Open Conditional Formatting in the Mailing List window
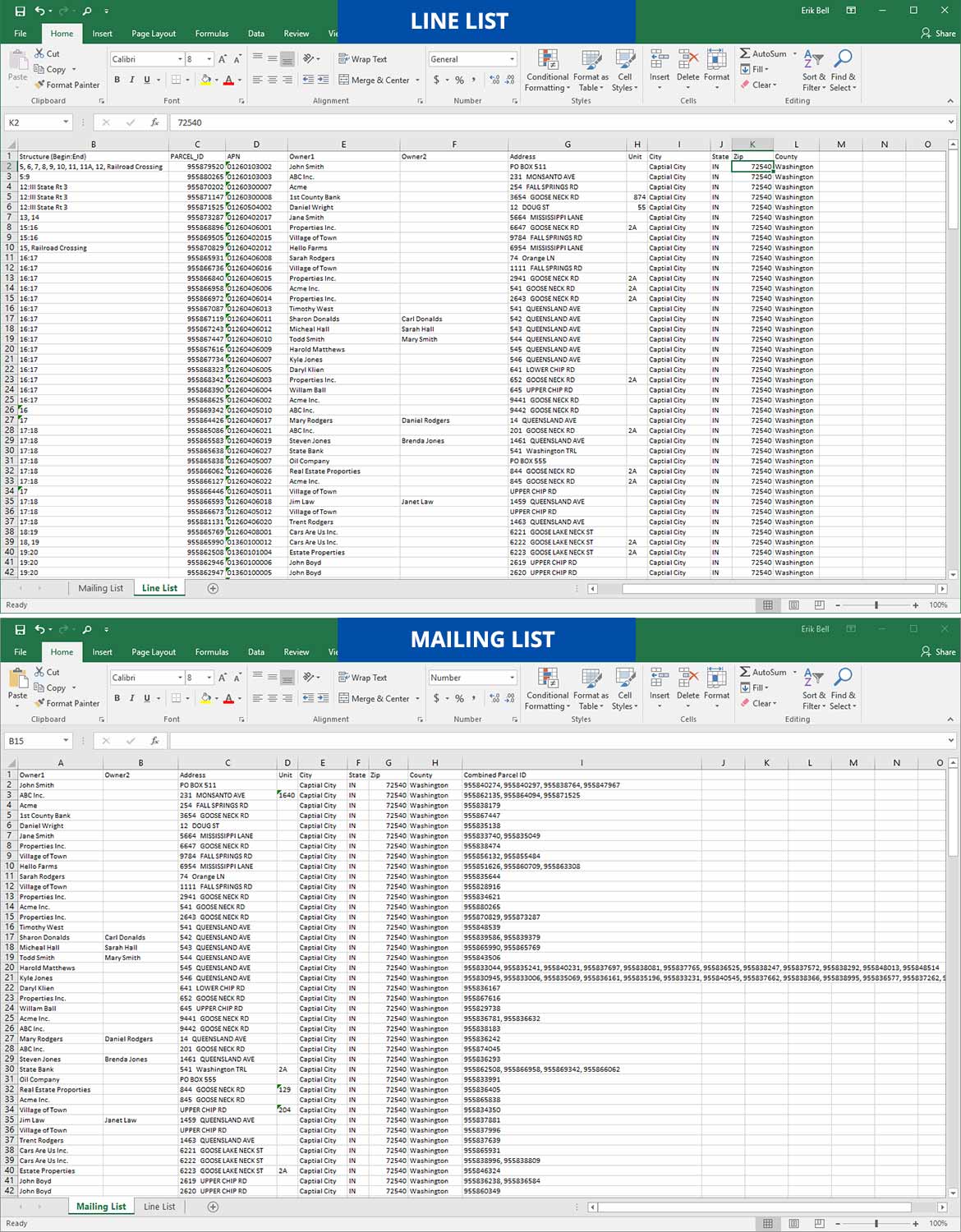This screenshot has width=961, height=1232. click(548, 689)
